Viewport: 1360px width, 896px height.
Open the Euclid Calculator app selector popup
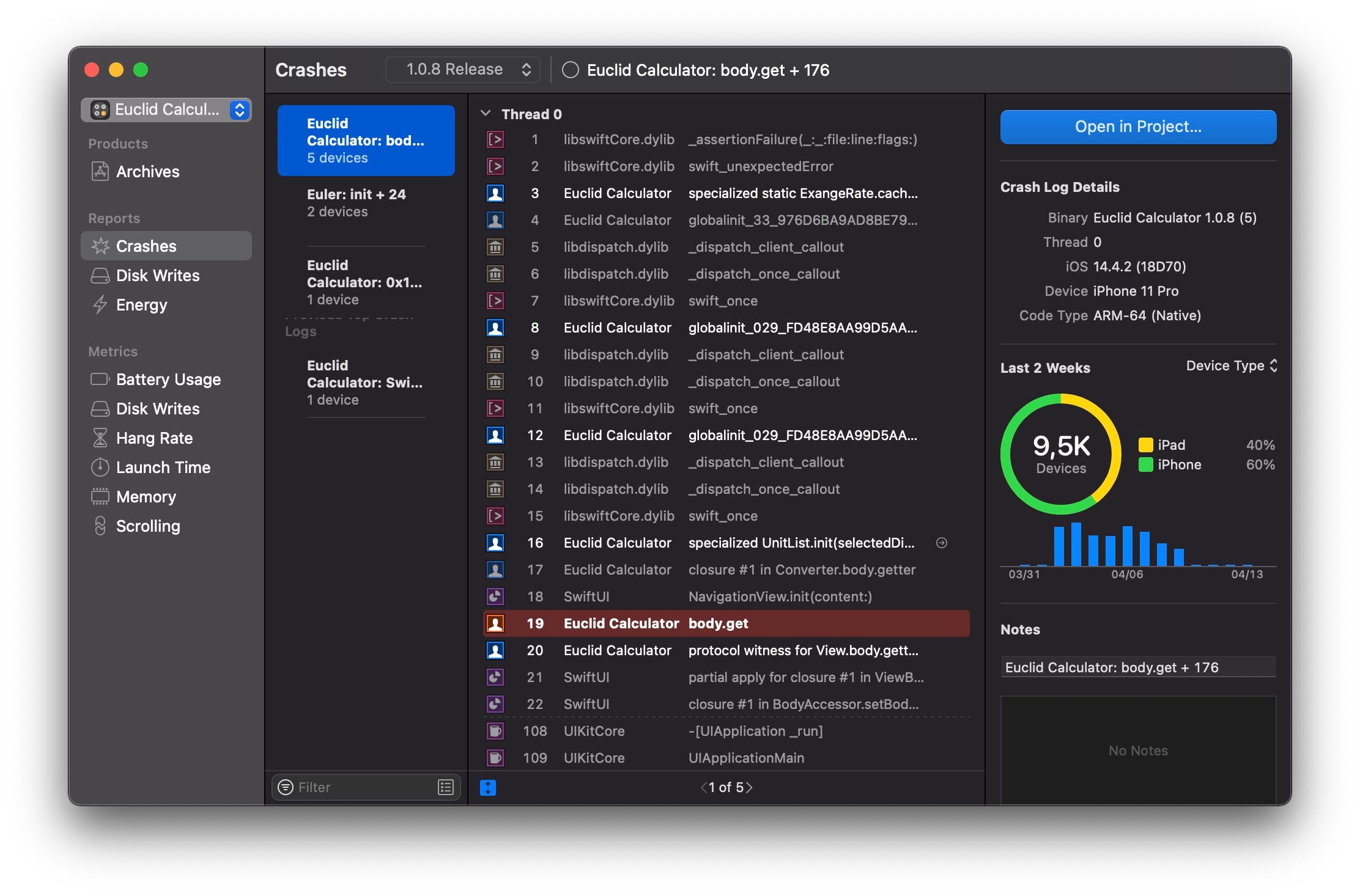tap(166, 109)
